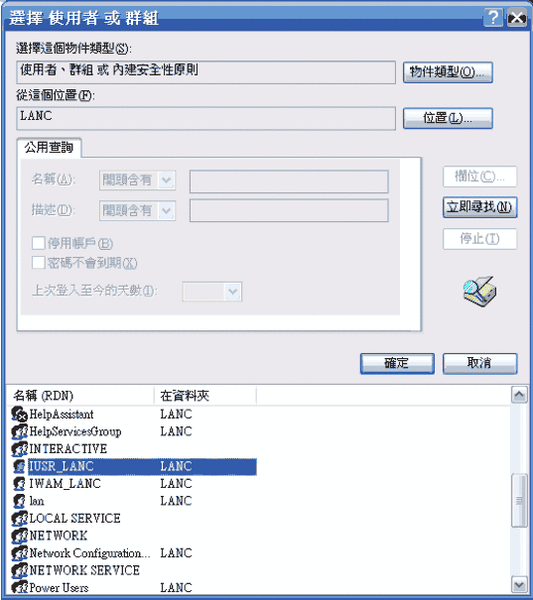Screen dimensions: 533x600
Task: Click the results list scrollbar thumb
Action: (x=519, y=501)
